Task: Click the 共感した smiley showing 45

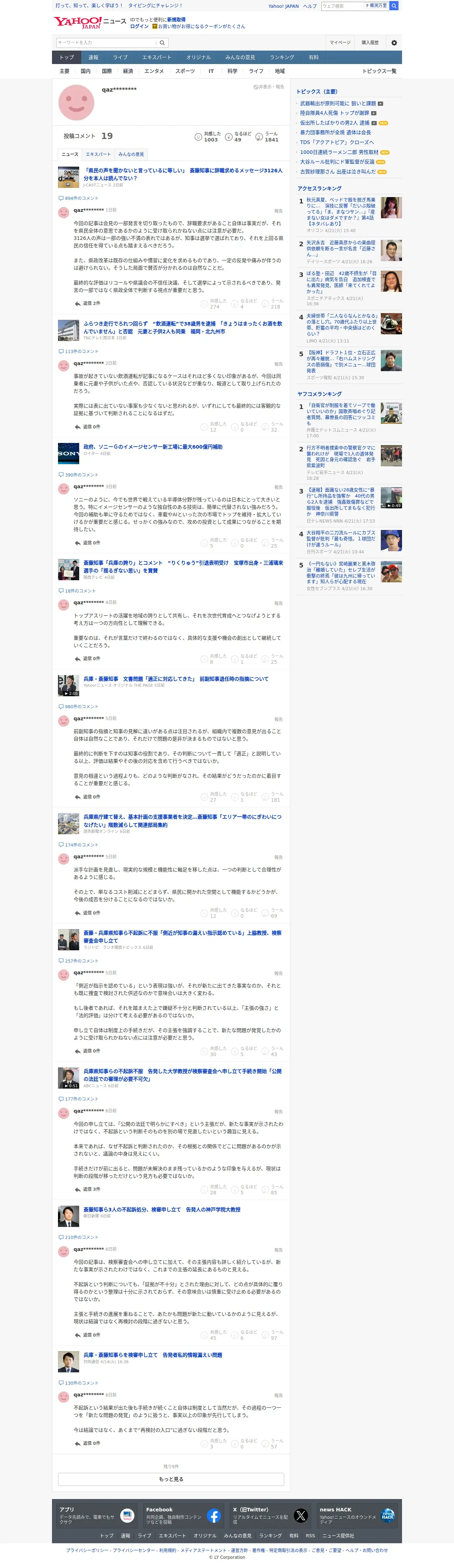Action: click(204, 1335)
